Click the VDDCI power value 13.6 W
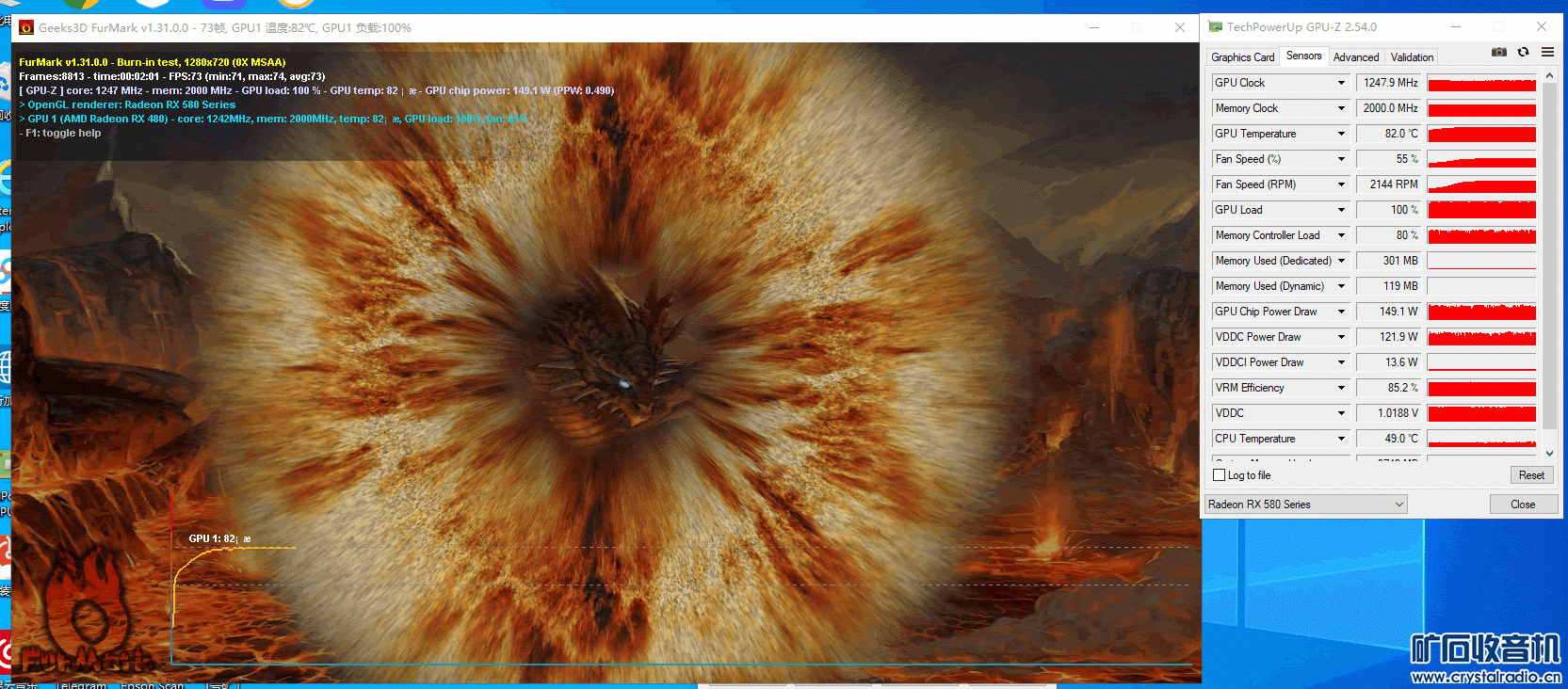 click(x=1389, y=362)
